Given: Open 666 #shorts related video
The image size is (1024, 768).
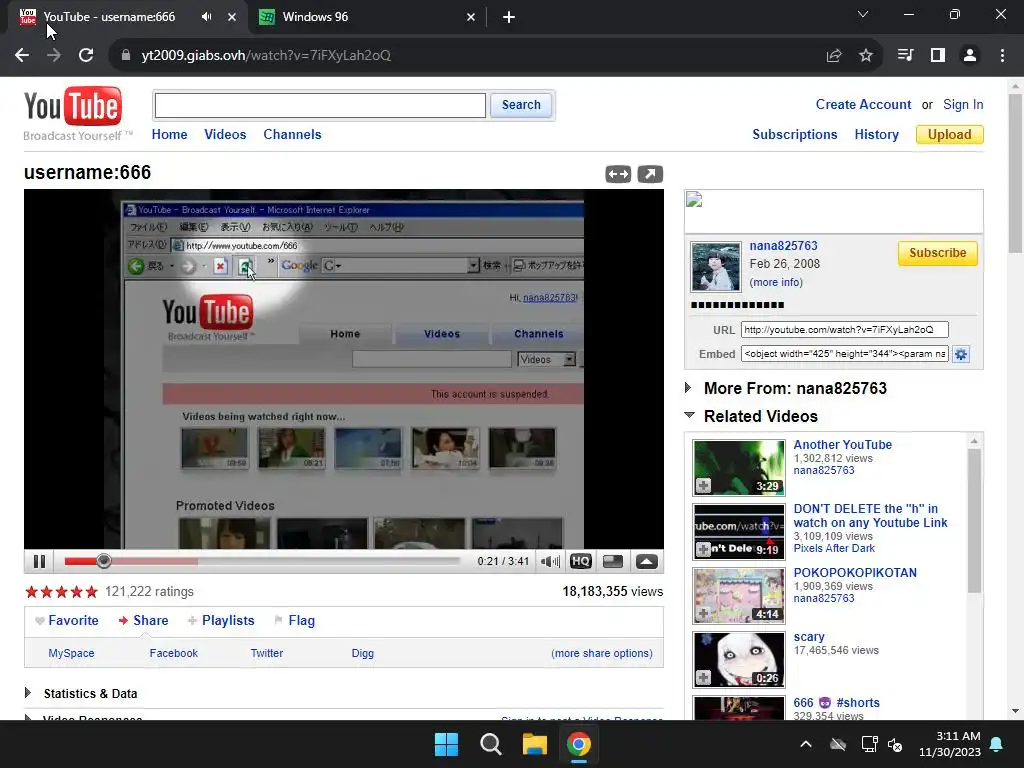Looking at the screenshot, I should [x=836, y=703].
